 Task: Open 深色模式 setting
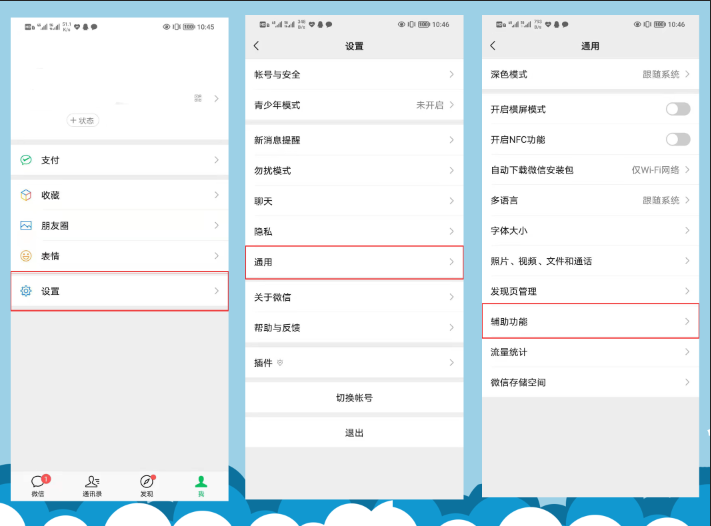(590, 74)
